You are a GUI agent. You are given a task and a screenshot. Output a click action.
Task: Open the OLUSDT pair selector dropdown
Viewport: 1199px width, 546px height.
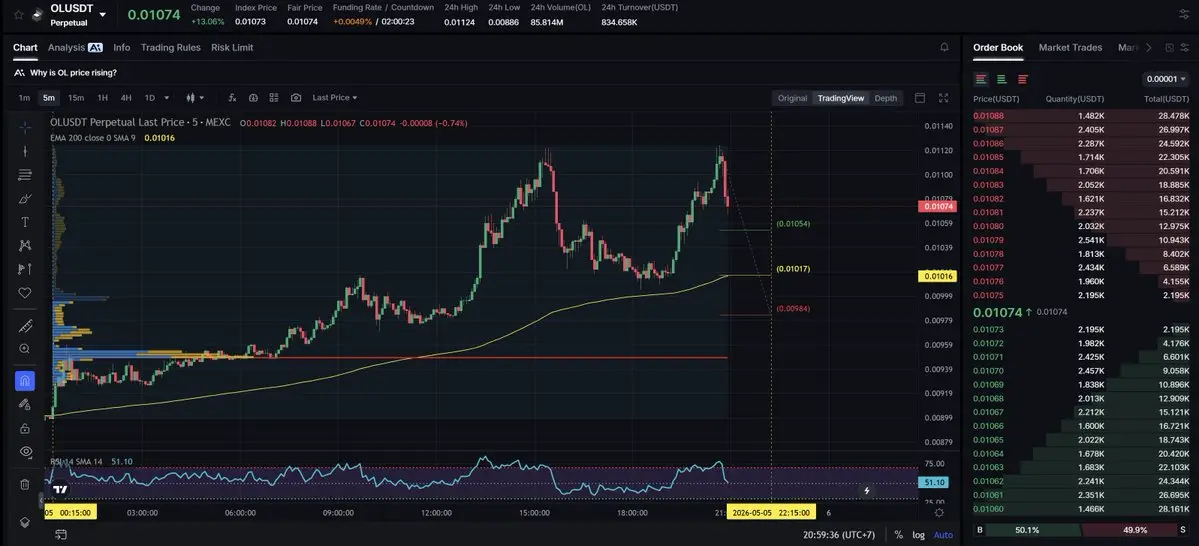pos(102,15)
